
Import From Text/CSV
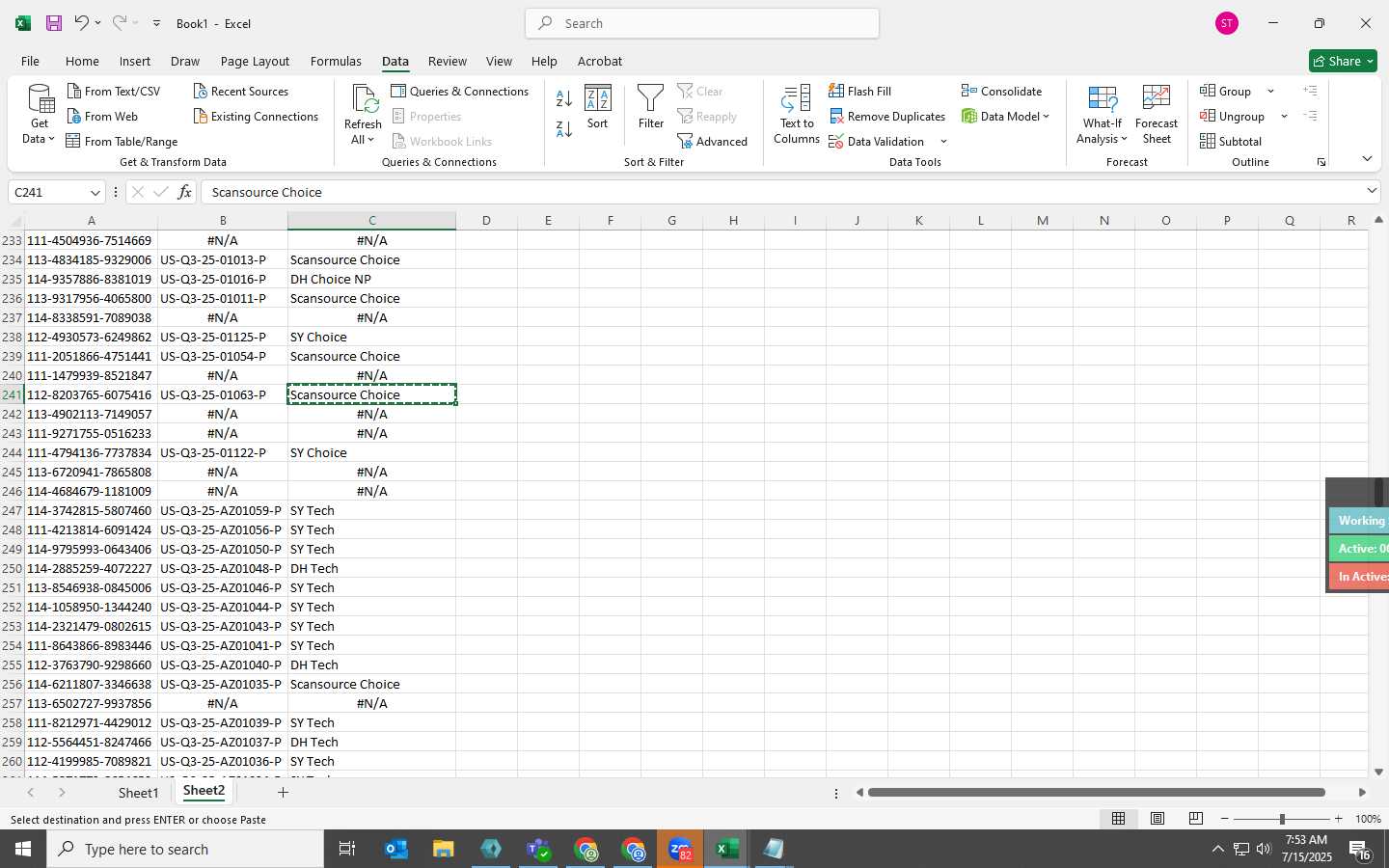point(114,91)
